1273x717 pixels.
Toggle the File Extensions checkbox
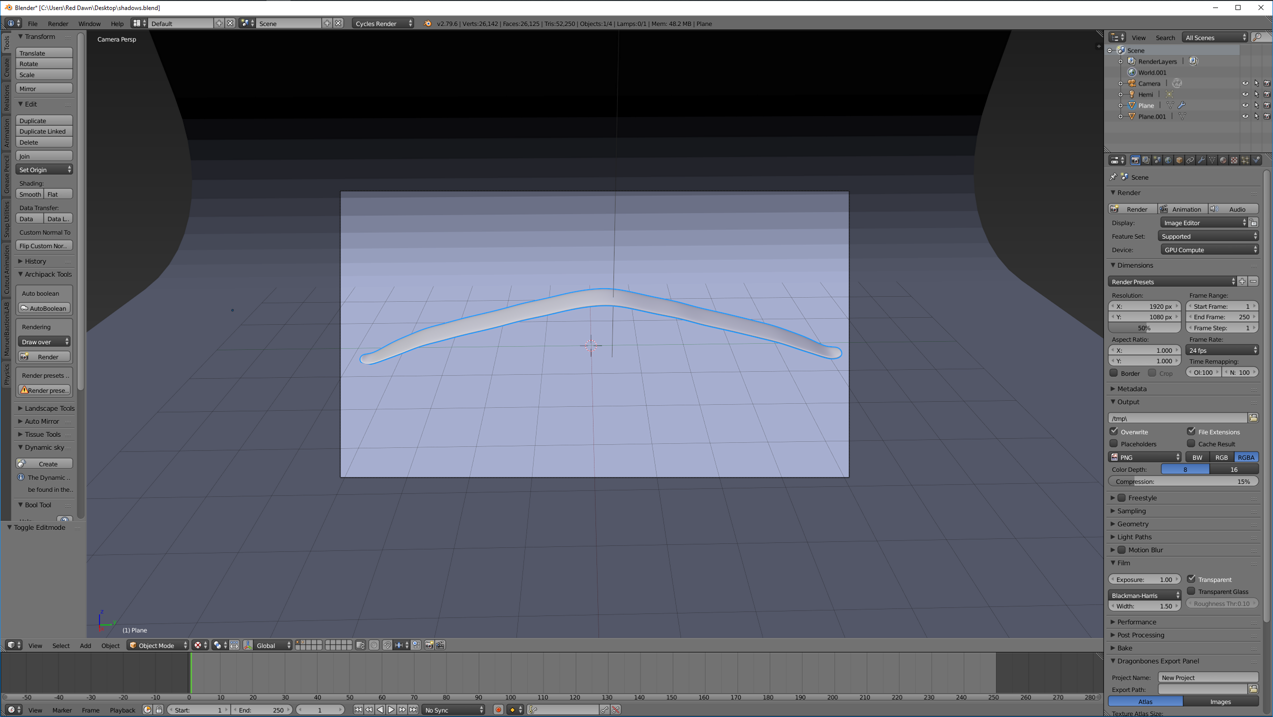click(x=1191, y=432)
